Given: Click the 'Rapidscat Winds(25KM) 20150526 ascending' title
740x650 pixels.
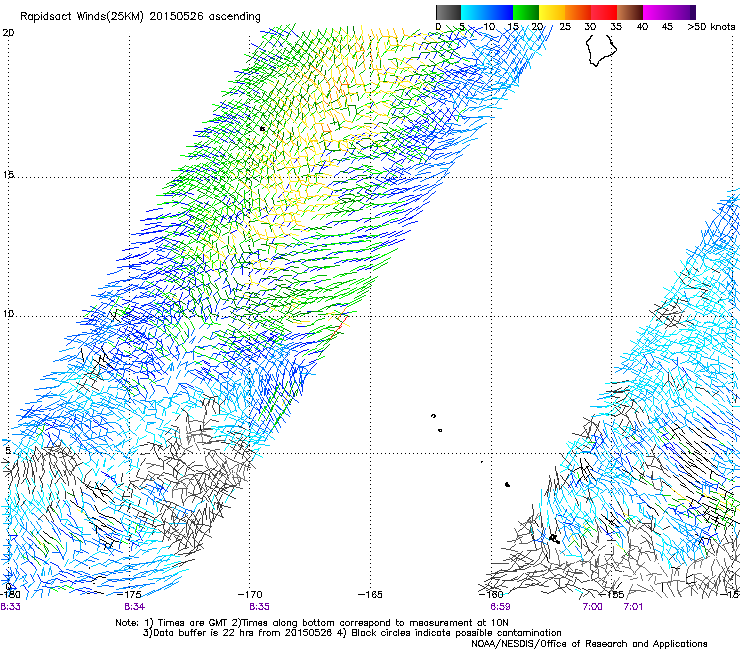Looking at the screenshot, I should click(140, 17).
